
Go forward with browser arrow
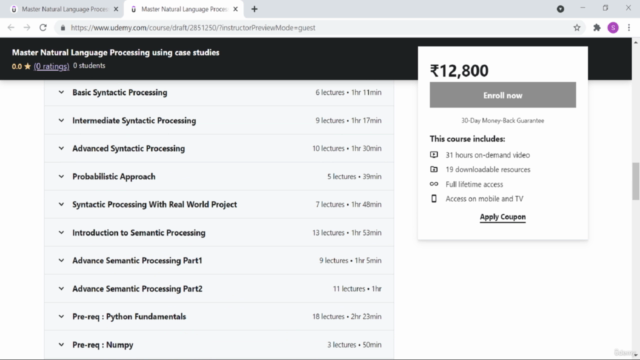(27, 28)
